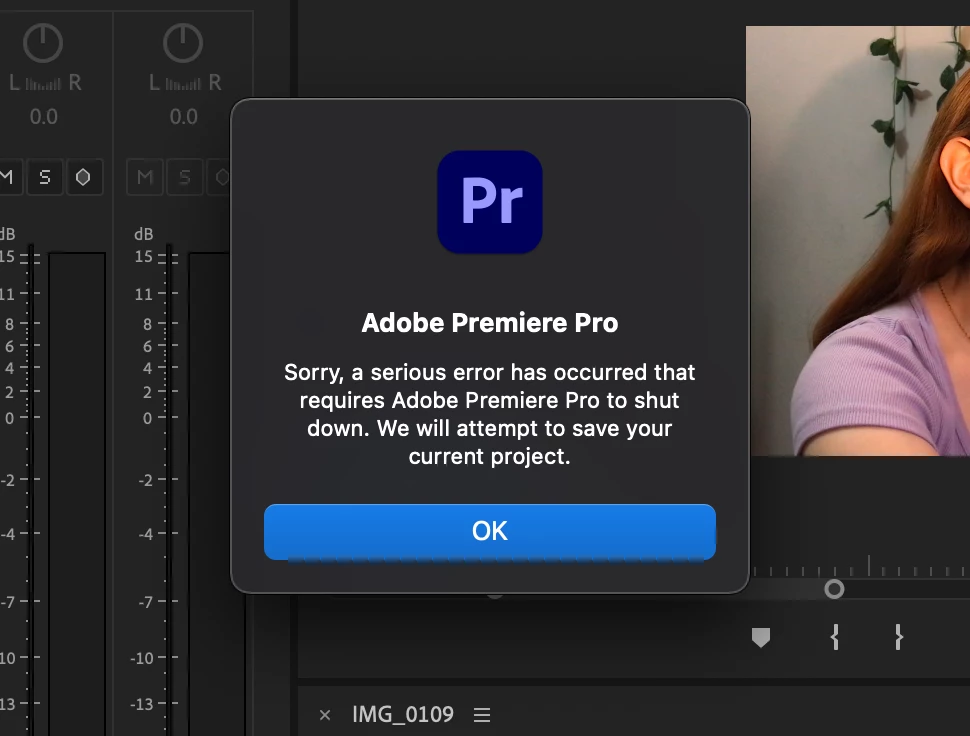Click the Add Marker icon below monitor
The width and height of the screenshot is (970, 736).
pyautogui.click(x=760, y=637)
